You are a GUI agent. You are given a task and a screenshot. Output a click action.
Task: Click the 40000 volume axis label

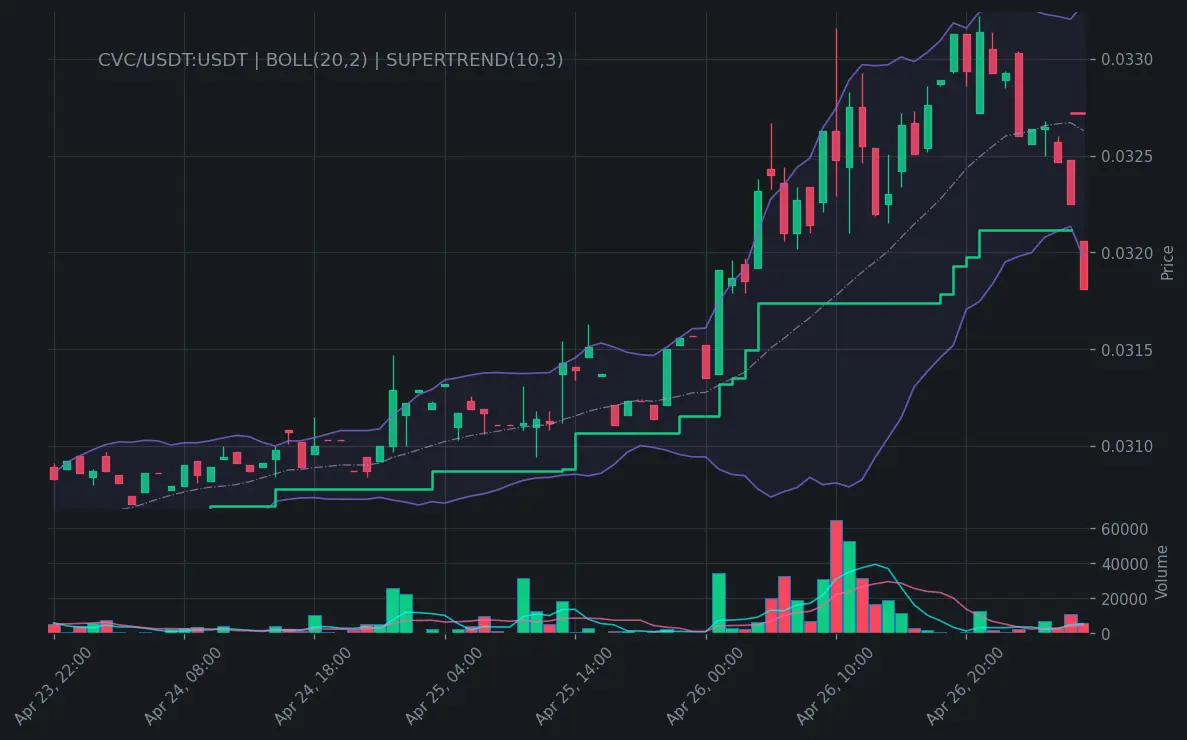[x=1124, y=564]
